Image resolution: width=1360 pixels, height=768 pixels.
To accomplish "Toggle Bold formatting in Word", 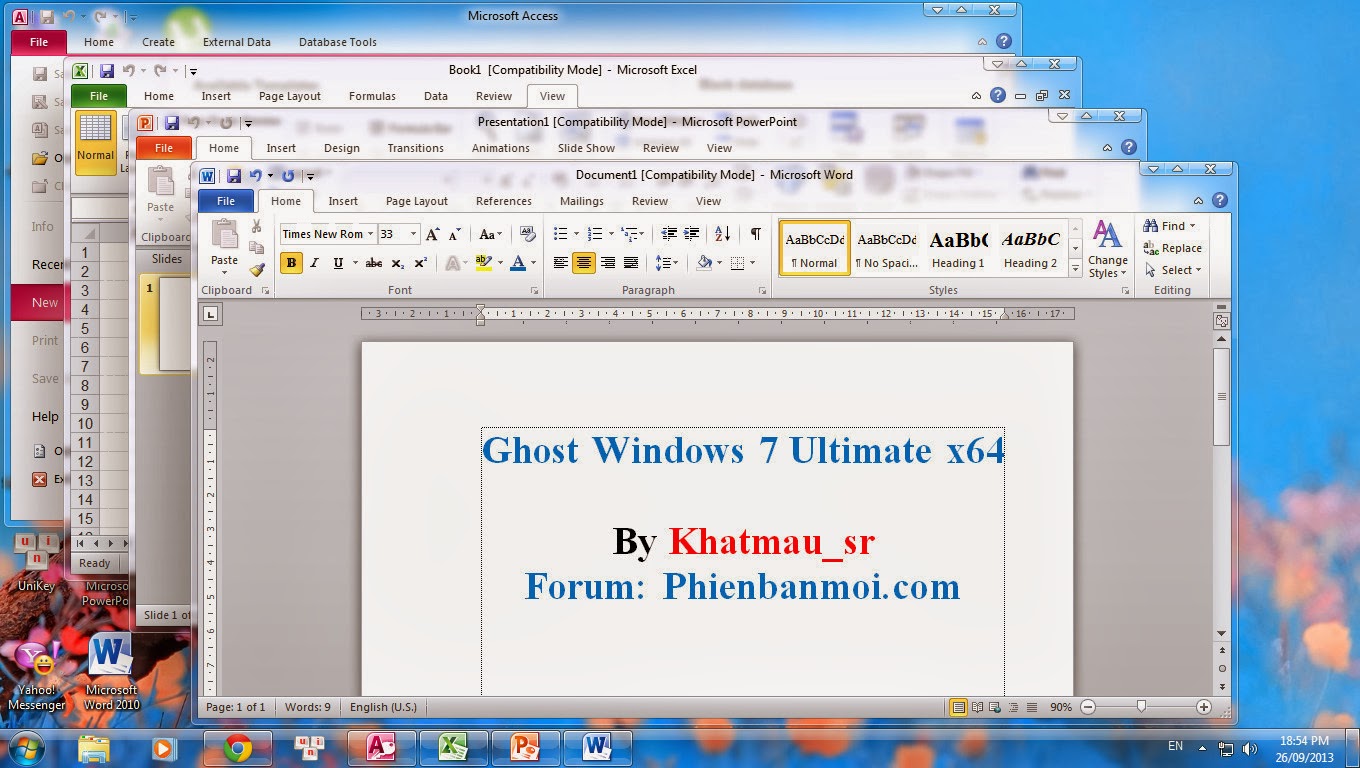I will tap(291, 263).
